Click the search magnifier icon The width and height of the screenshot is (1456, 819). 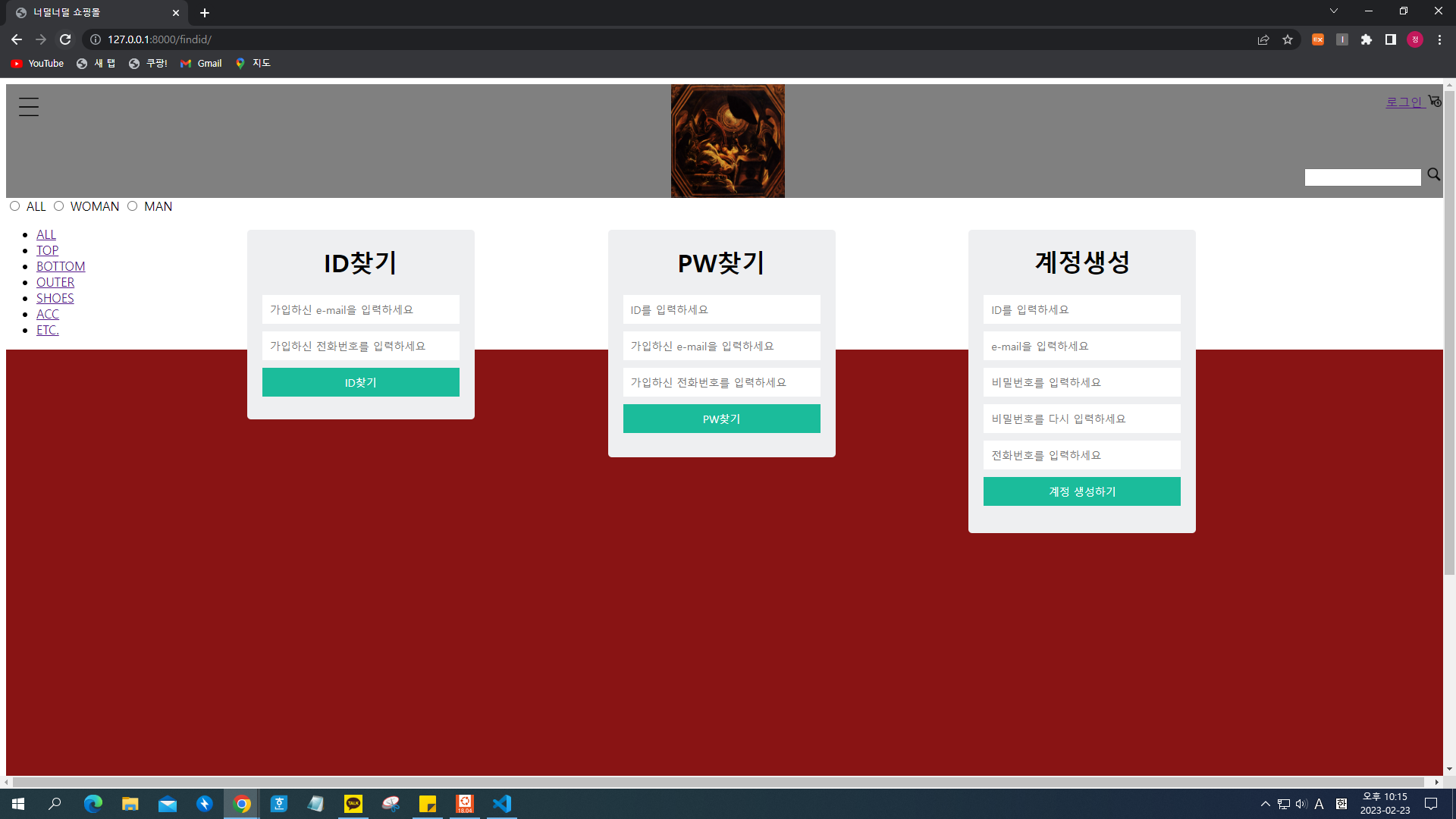(1433, 174)
